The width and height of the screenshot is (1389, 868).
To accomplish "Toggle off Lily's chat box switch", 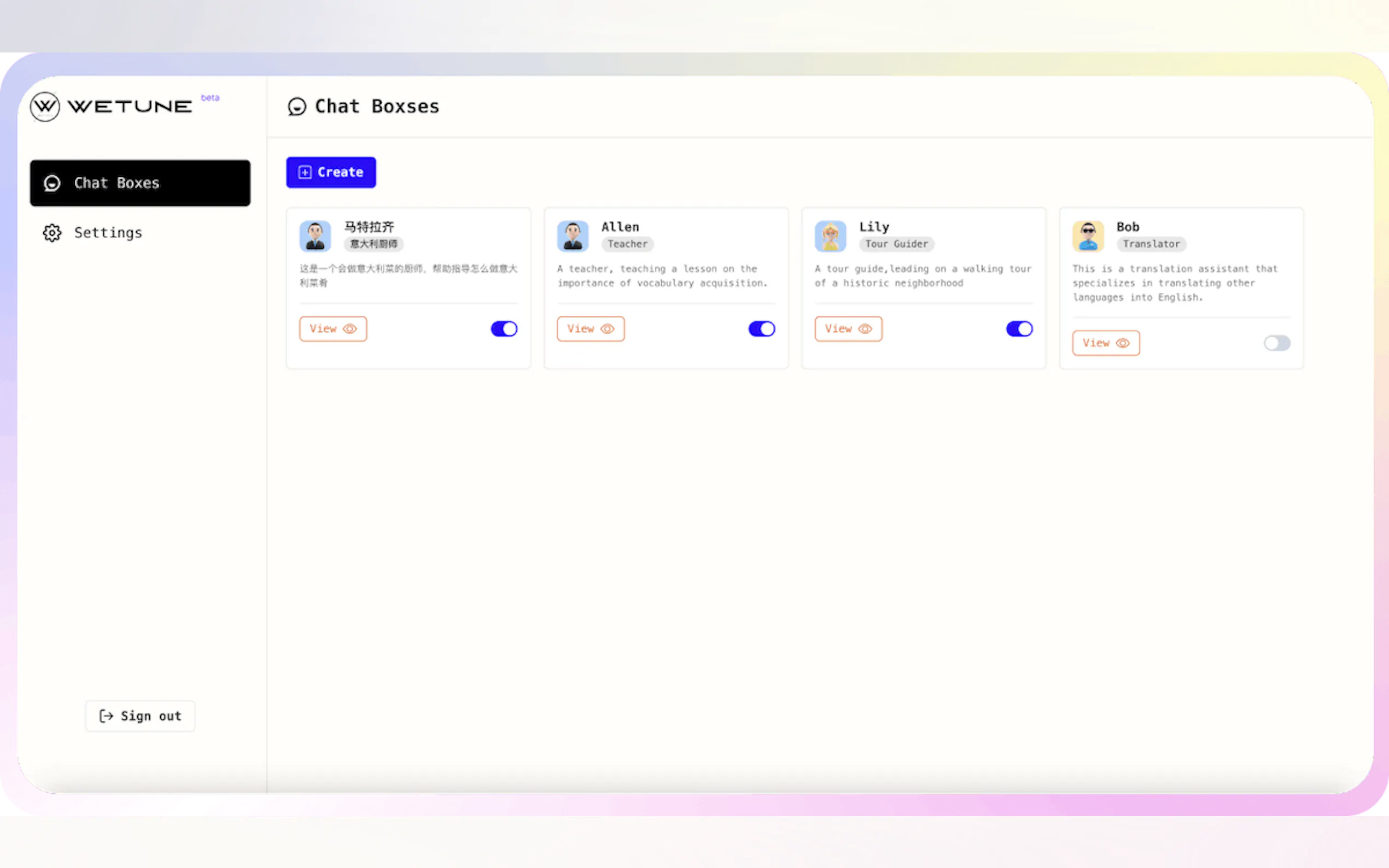I will click(1019, 329).
